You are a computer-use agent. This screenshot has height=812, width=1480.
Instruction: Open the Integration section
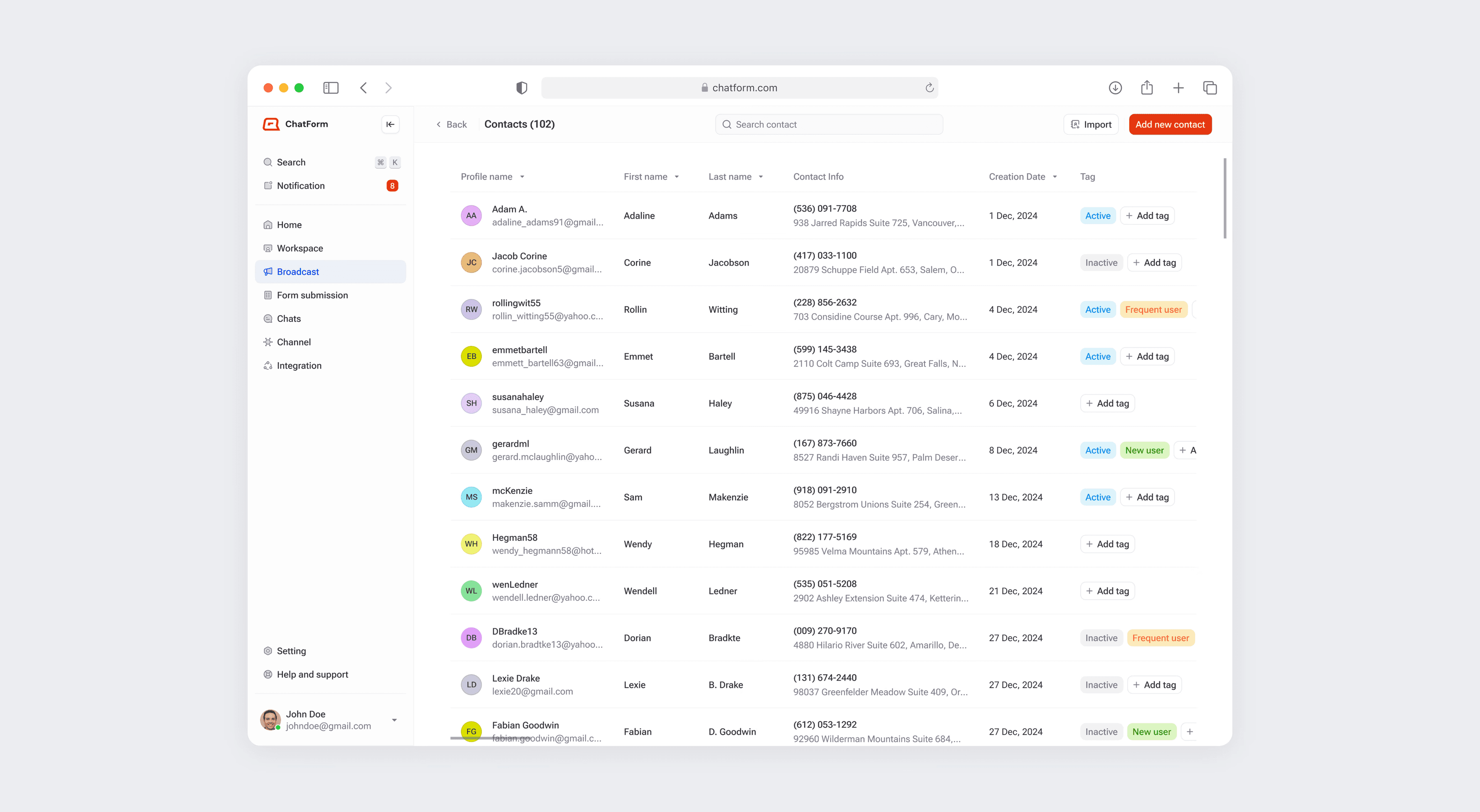tap(299, 365)
